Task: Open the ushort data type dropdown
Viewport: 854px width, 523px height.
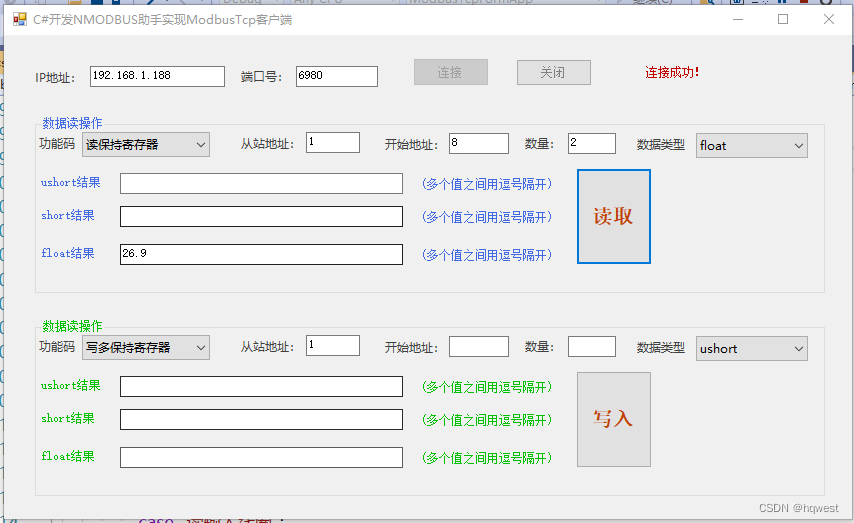Action: point(752,349)
